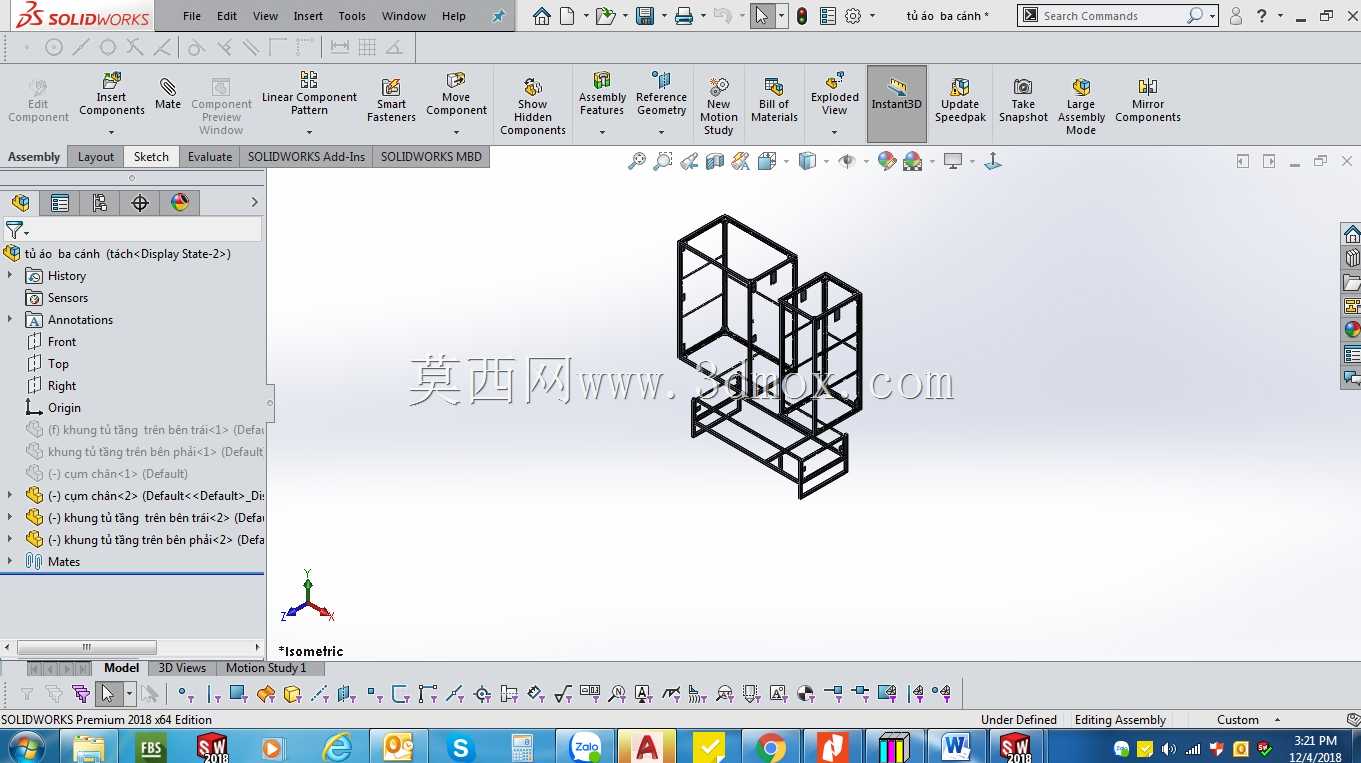Select the Origin in the tree
The width and height of the screenshot is (1361, 763).
click(64, 408)
